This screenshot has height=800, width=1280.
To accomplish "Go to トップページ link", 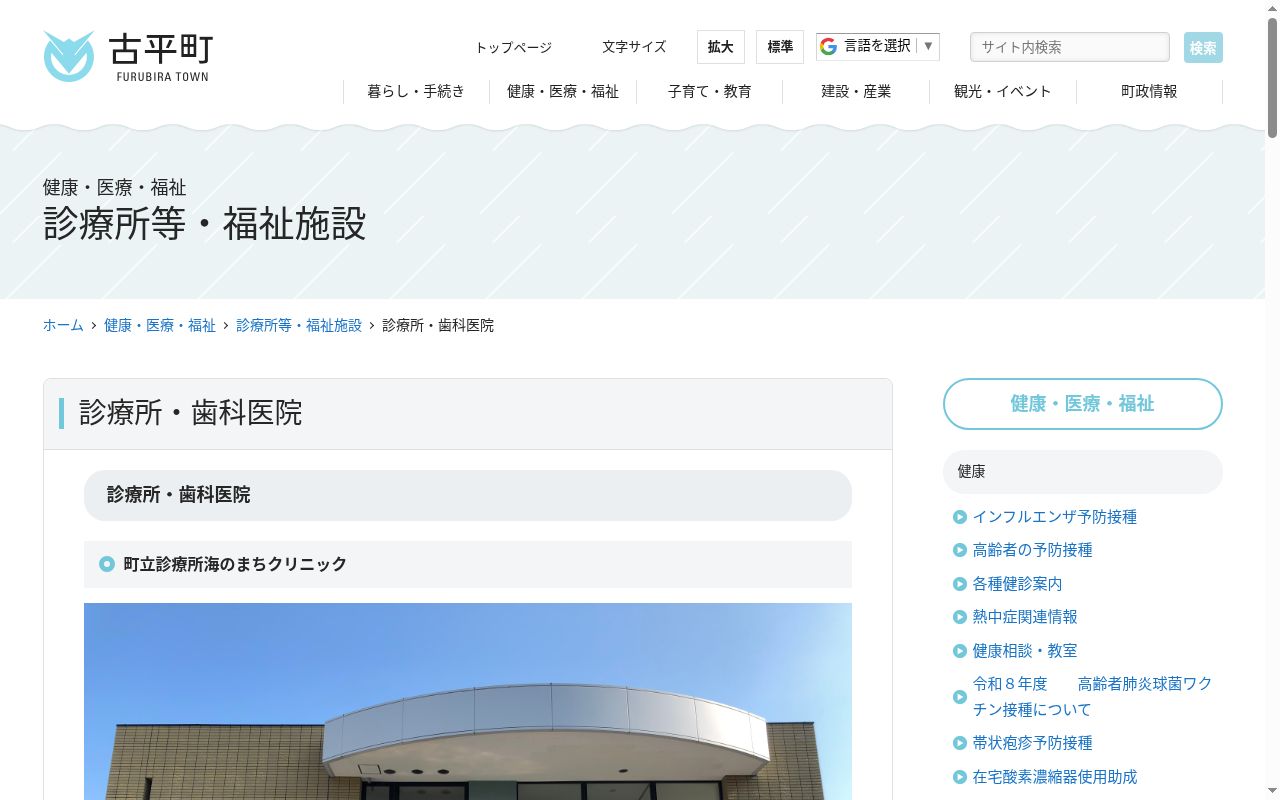I will tap(513, 47).
